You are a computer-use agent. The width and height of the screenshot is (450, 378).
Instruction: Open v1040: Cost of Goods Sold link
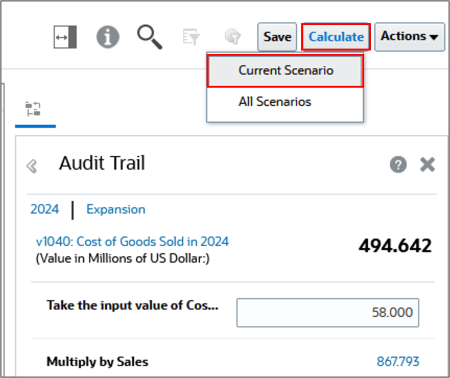coord(132,241)
